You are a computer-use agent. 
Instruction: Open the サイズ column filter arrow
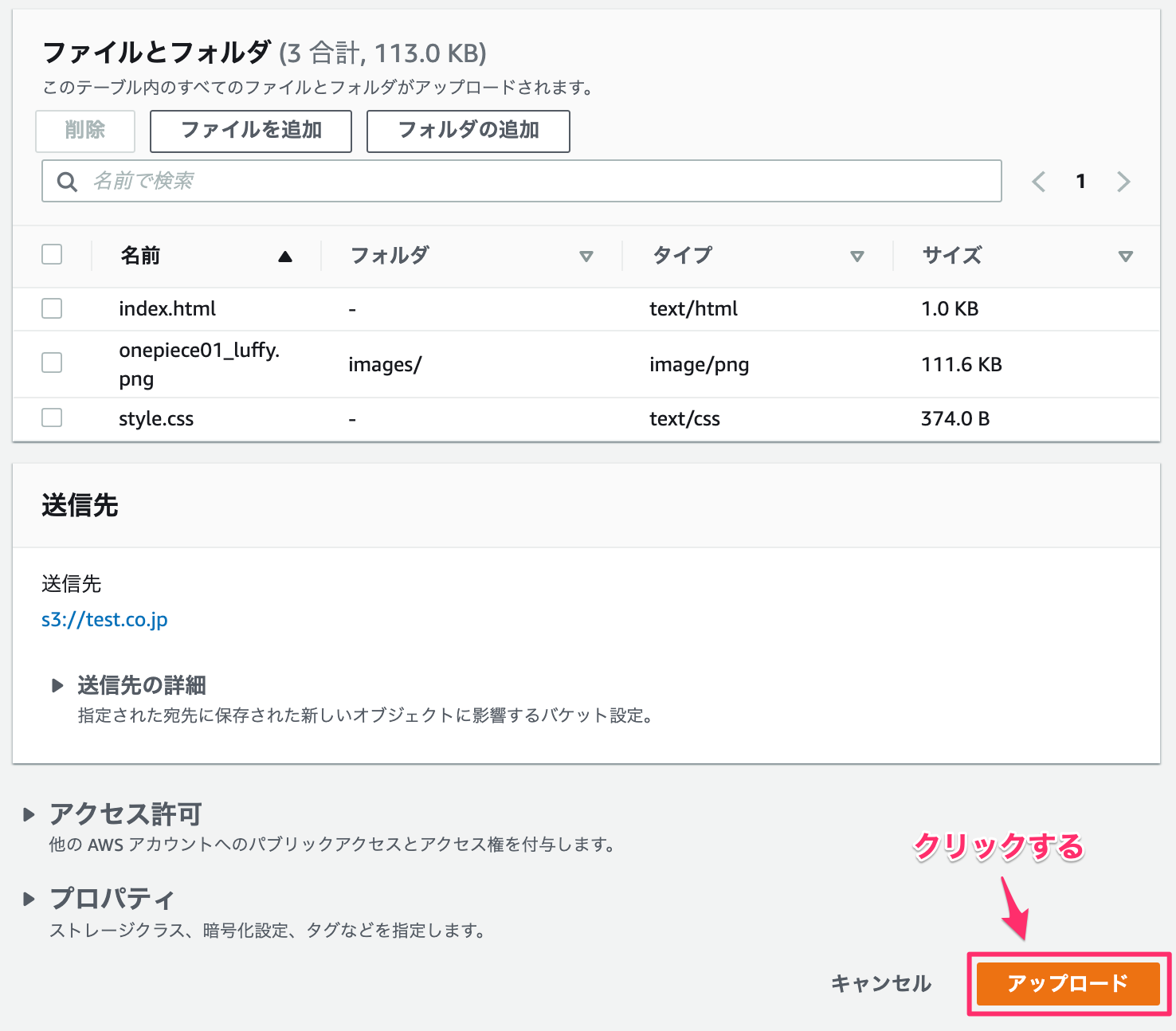tap(1126, 257)
